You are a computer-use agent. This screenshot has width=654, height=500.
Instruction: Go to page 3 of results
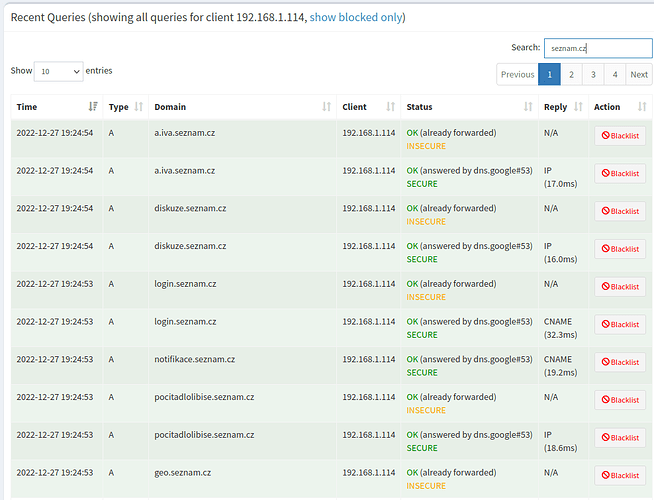[592, 74]
